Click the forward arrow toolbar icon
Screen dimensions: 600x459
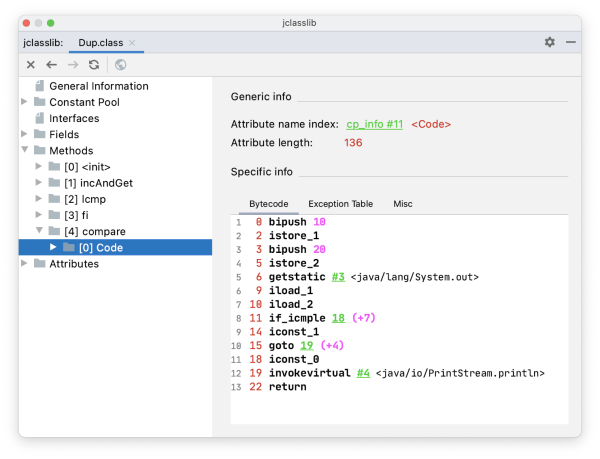pyautogui.click(x=73, y=65)
